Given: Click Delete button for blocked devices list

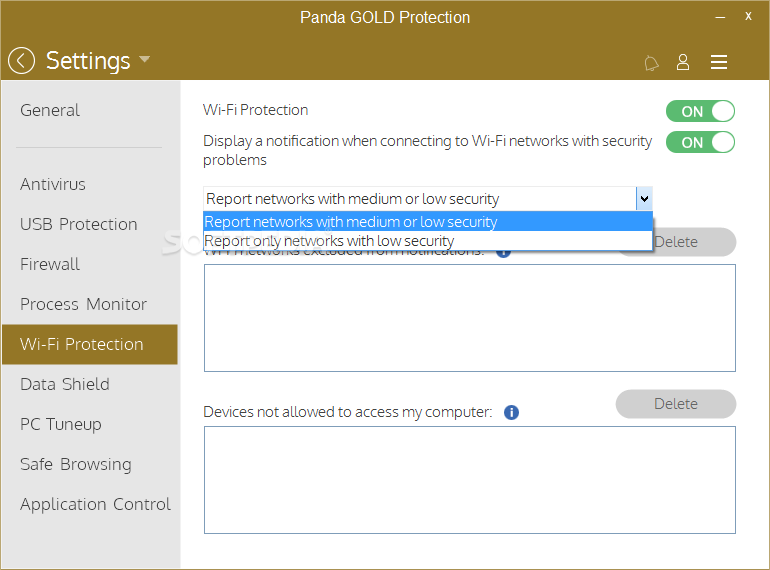Looking at the screenshot, I should tap(676, 404).
